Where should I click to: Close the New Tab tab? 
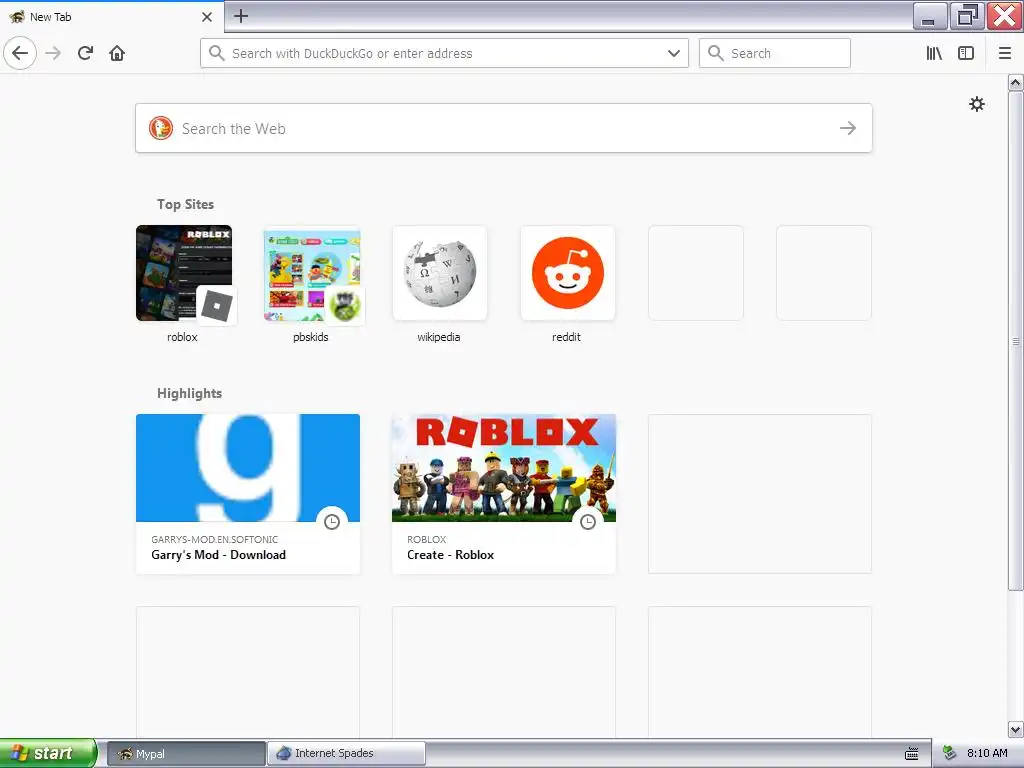(x=207, y=16)
